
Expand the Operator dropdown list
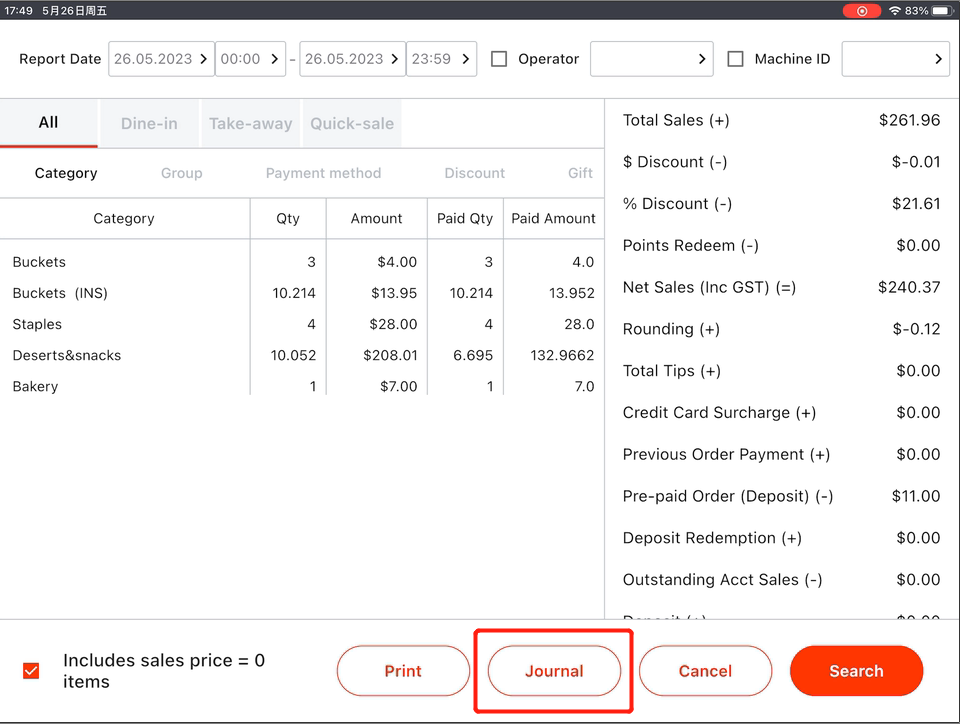pos(651,59)
